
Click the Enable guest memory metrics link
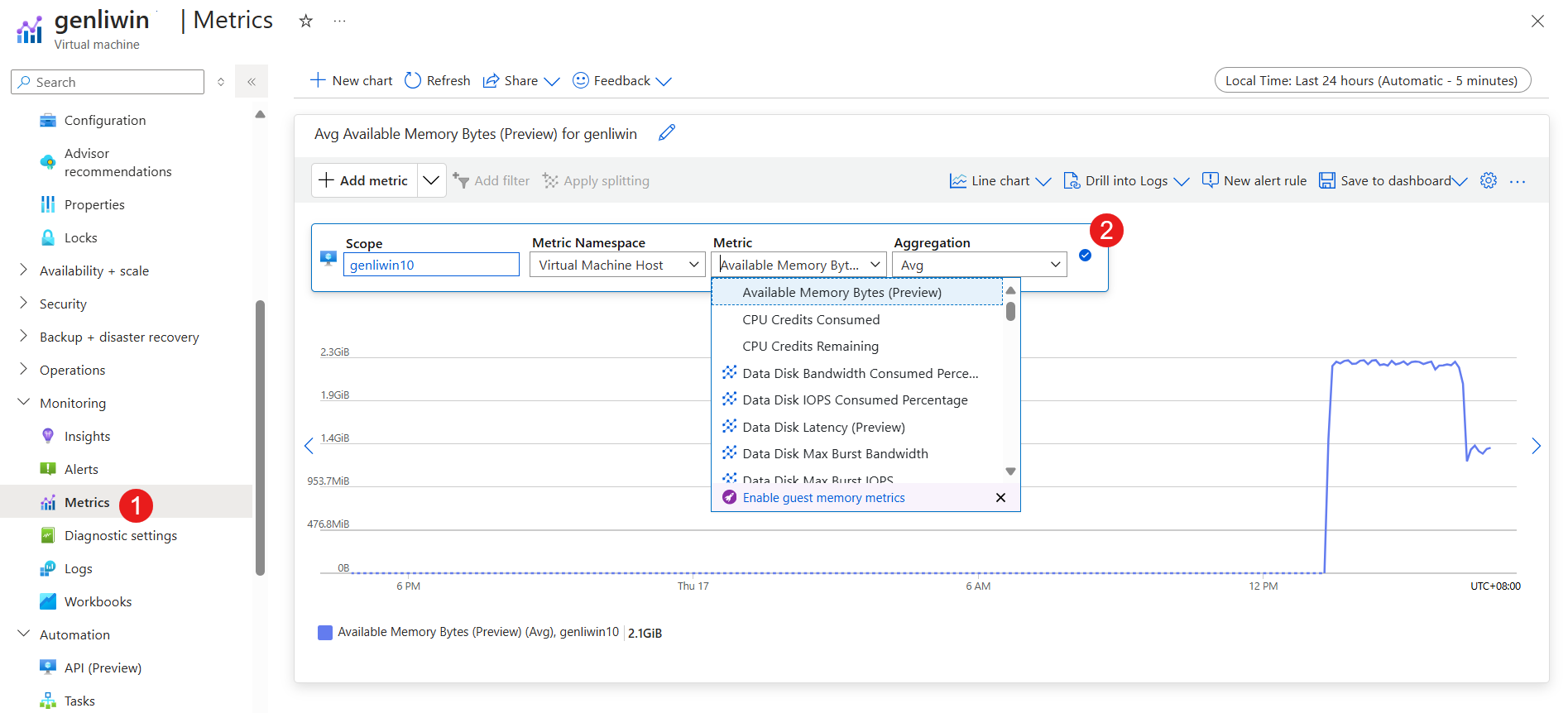(823, 498)
